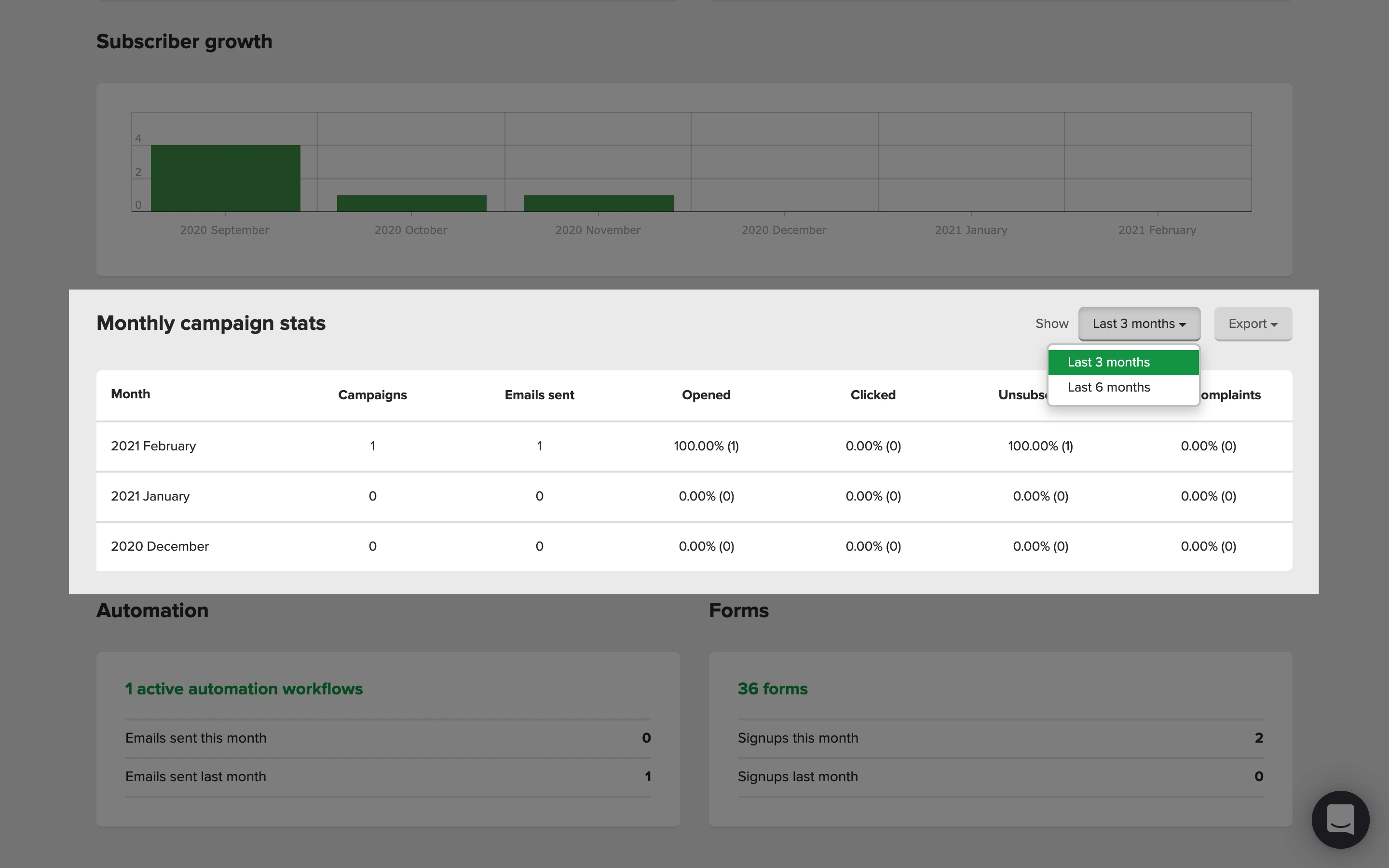Click the Month column header

point(130,394)
